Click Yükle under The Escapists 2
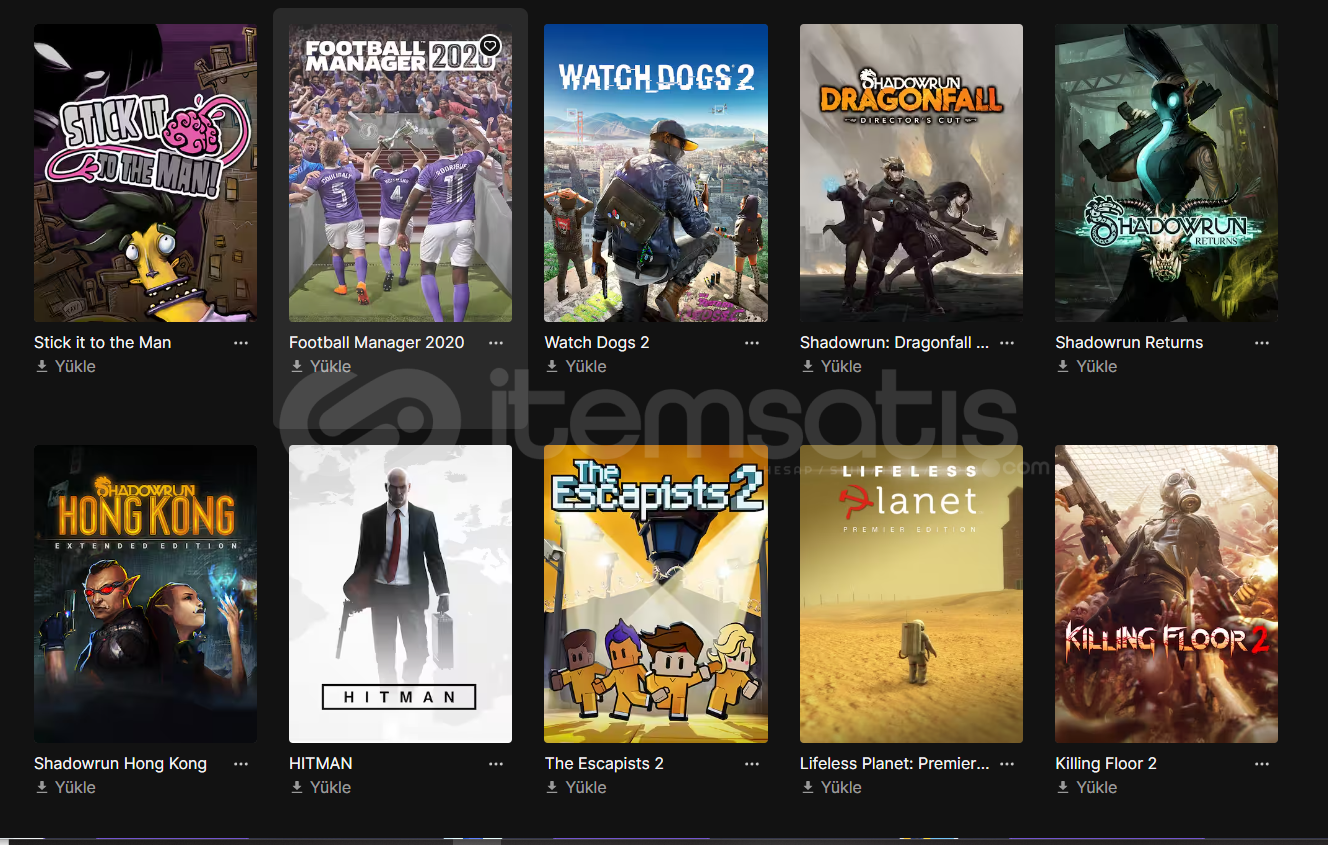This screenshot has width=1328, height=845. [576, 787]
